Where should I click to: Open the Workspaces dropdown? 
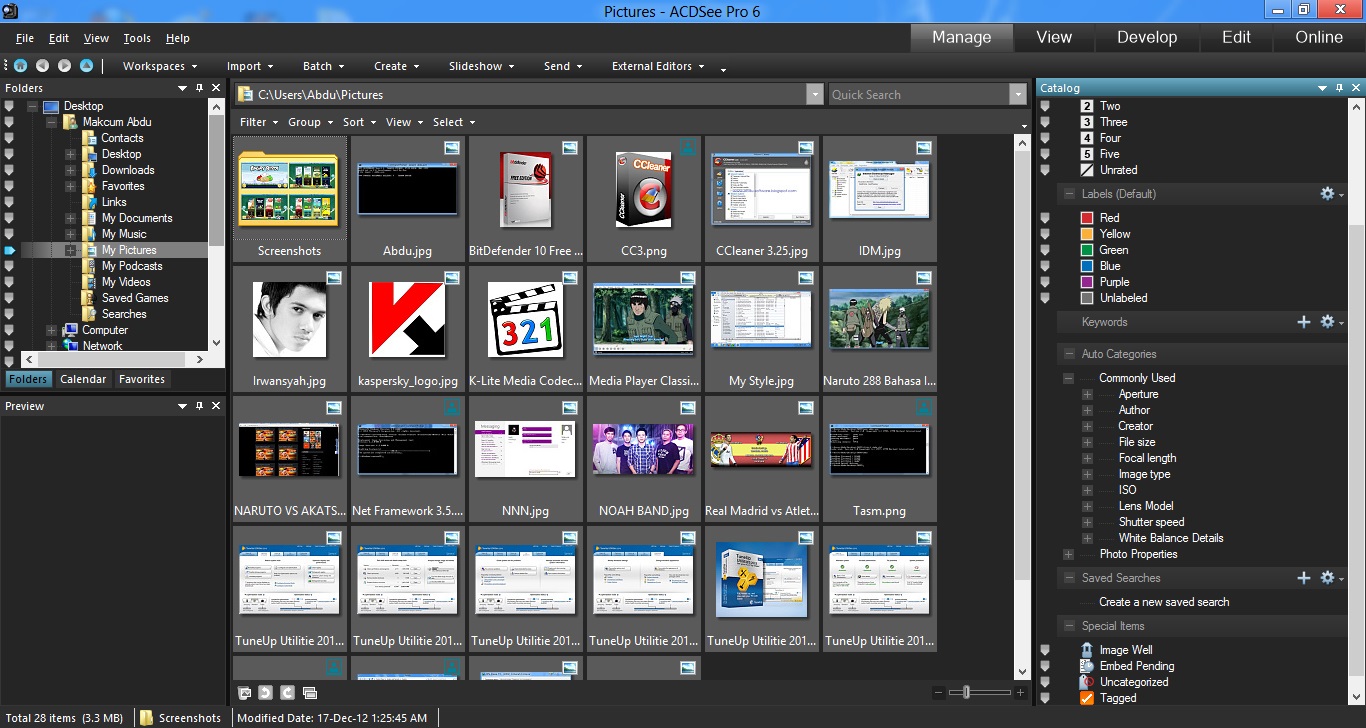tap(160, 66)
